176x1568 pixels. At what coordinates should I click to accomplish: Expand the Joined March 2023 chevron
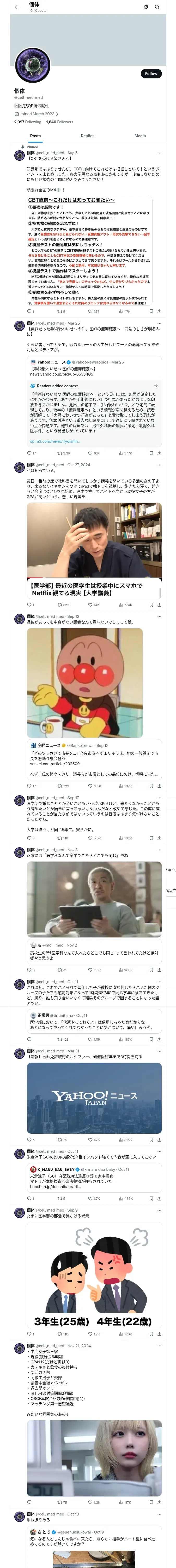click(x=58, y=114)
